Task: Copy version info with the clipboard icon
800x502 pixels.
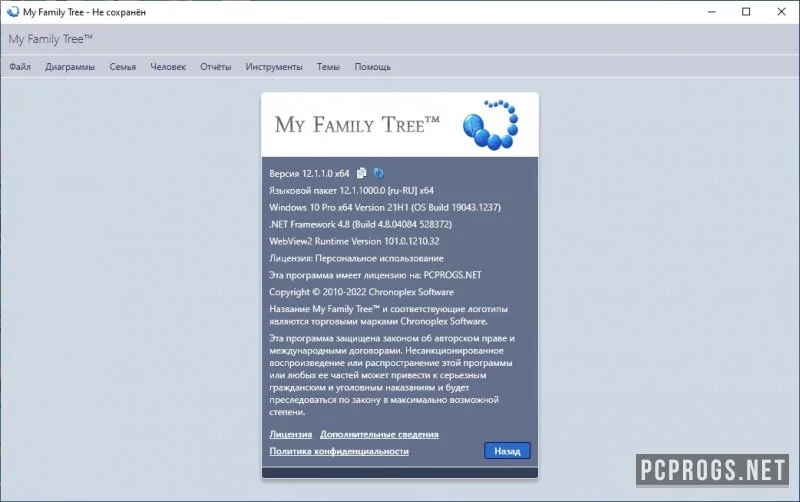Action: pyautogui.click(x=361, y=173)
